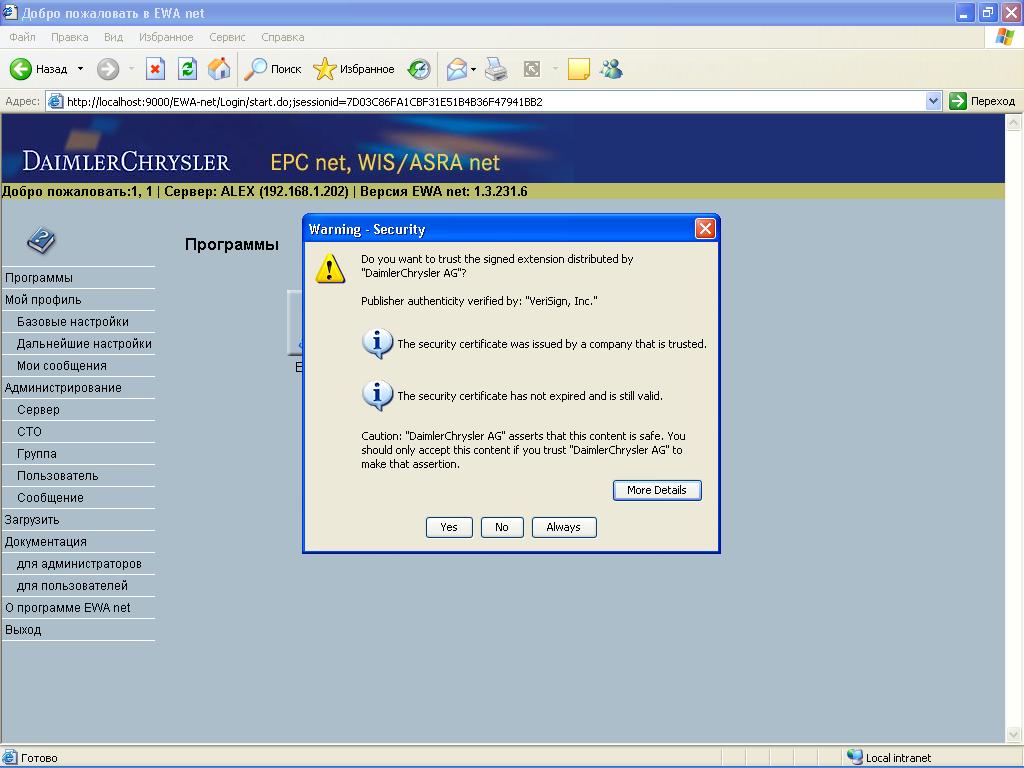Click the green Go (Переход) arrow icon
The width and height of the screenshot is (1024, 768).
(x=958, y=101)
